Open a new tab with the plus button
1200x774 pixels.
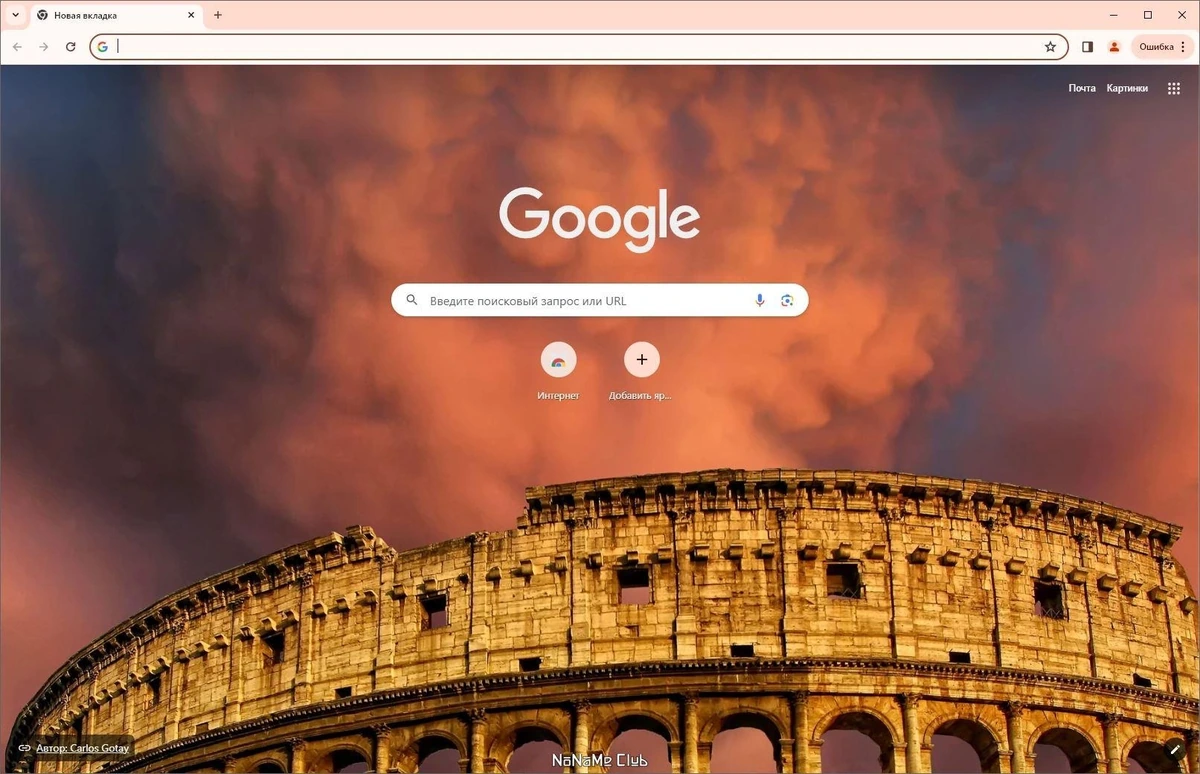tap(218, 15)
